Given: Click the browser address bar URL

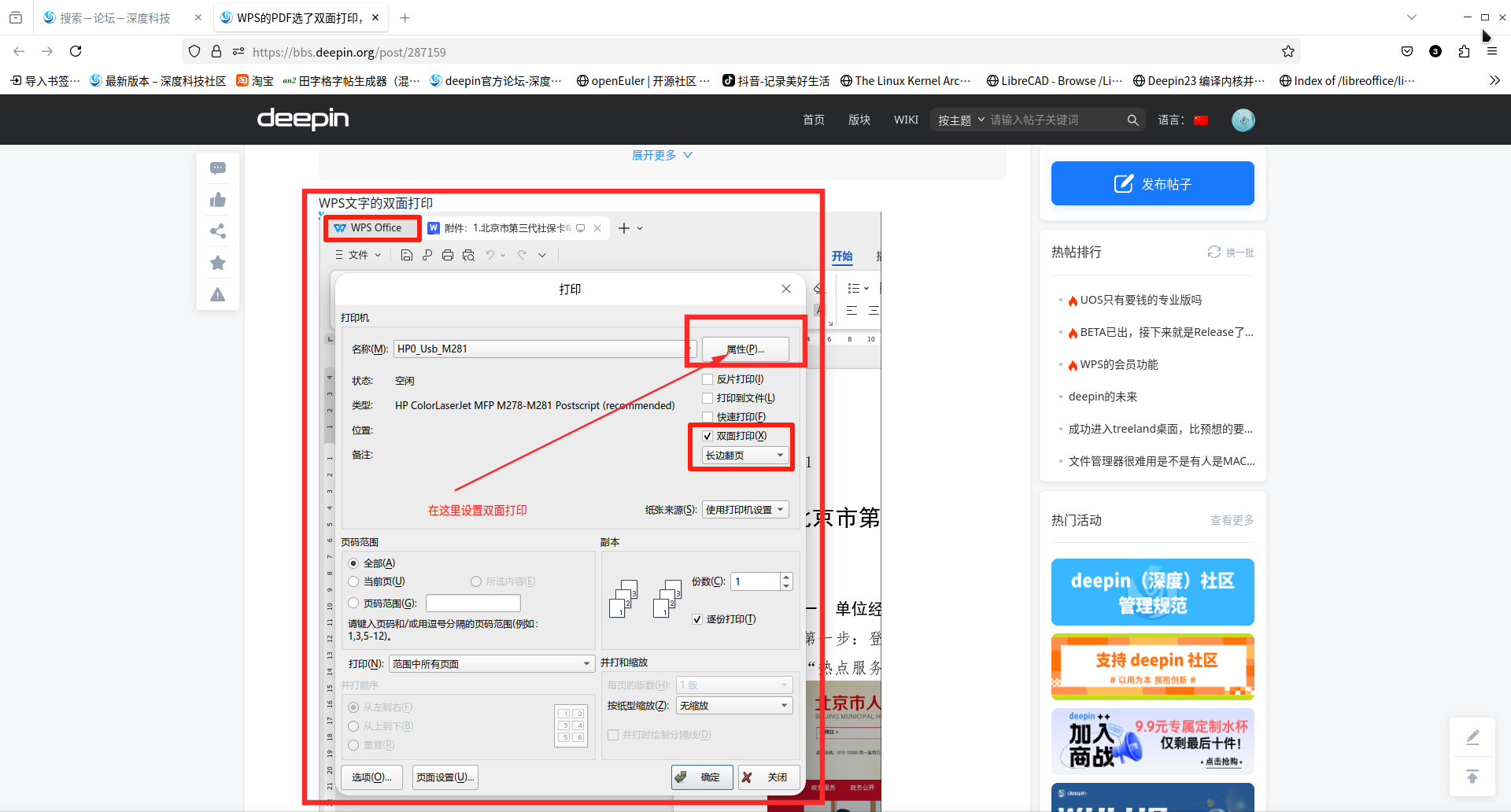Looking at the screenshot, I should click(x=349, y=52).
